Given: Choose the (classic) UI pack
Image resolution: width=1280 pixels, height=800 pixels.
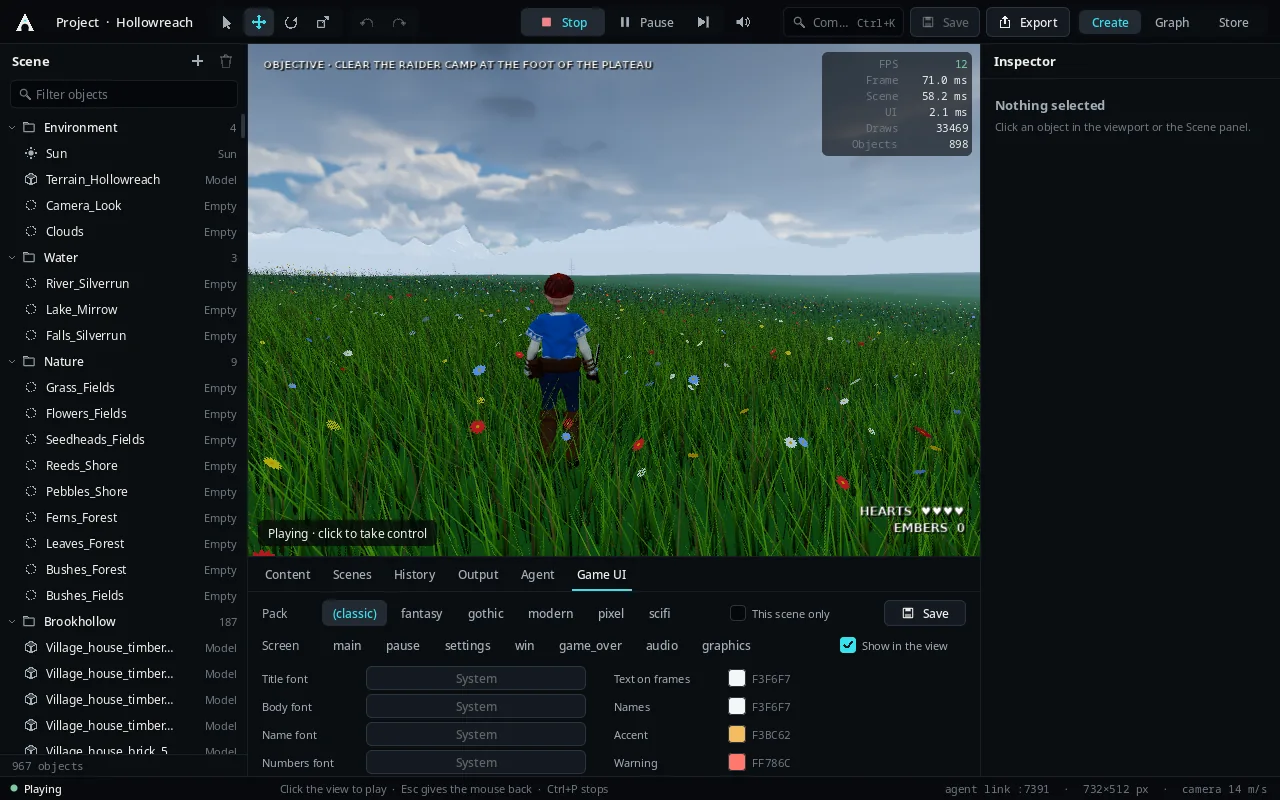Looking at the screenshot, I should [354, 613].
